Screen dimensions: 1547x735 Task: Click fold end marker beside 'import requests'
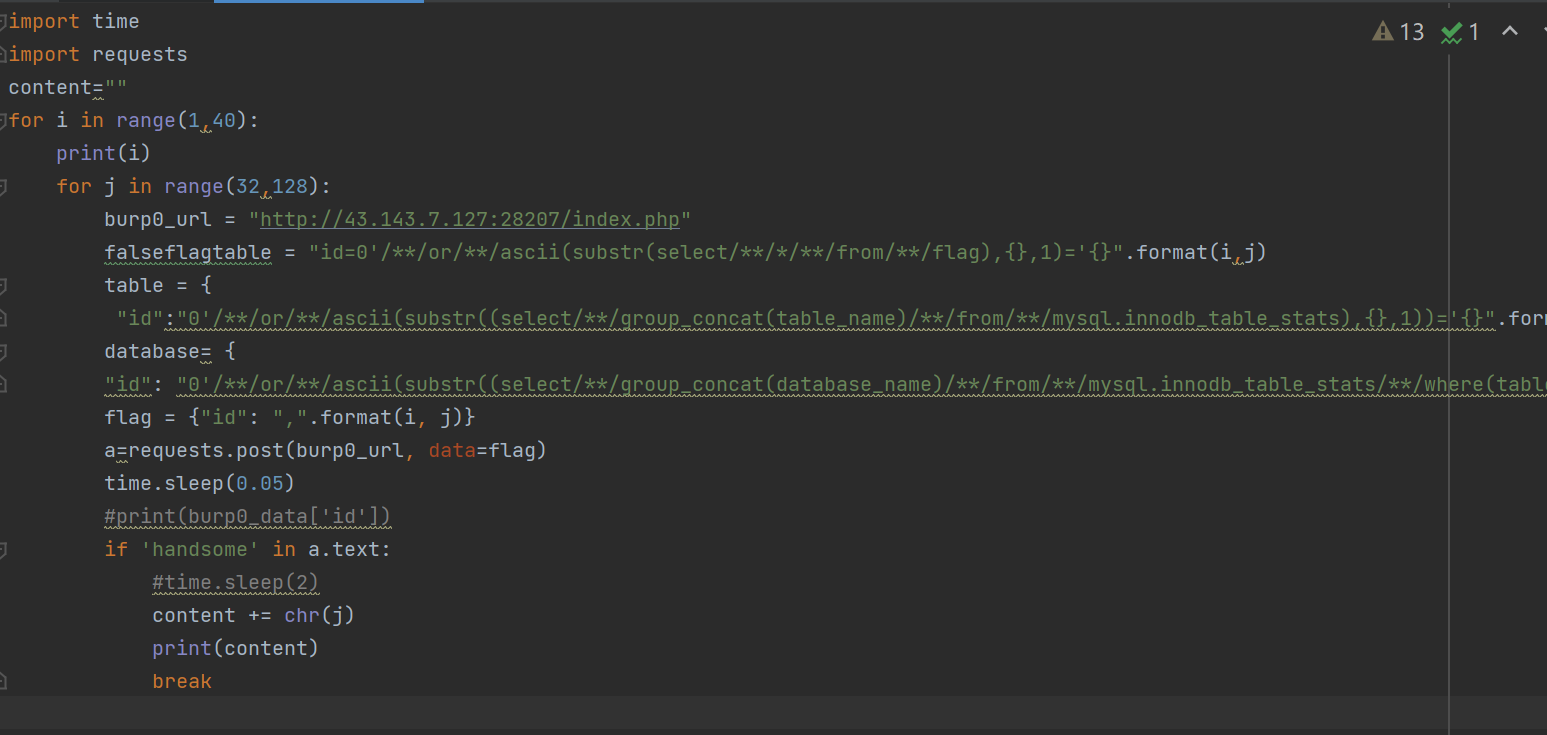point(4,54)
